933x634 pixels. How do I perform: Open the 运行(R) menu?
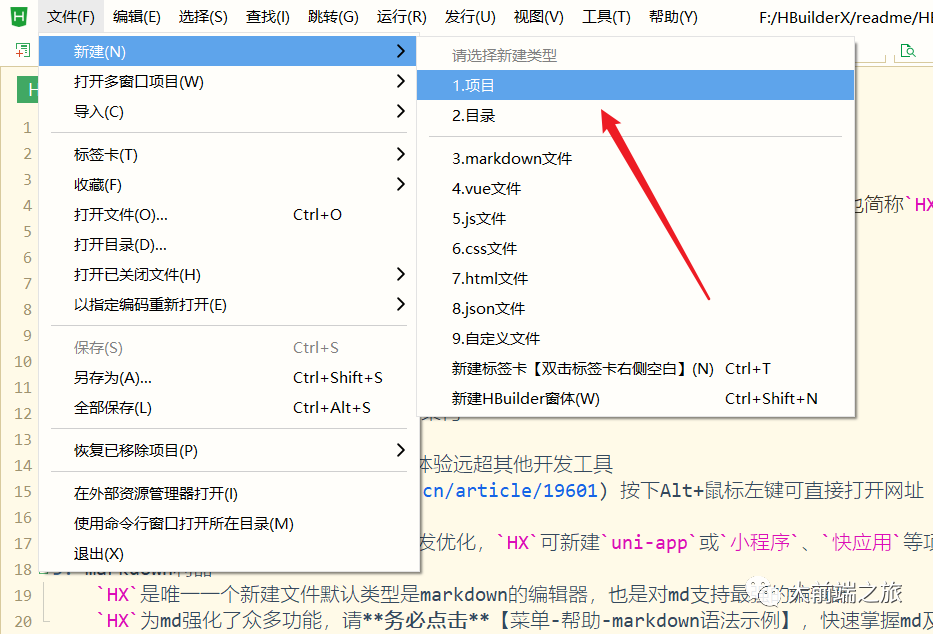click(401, 16)
